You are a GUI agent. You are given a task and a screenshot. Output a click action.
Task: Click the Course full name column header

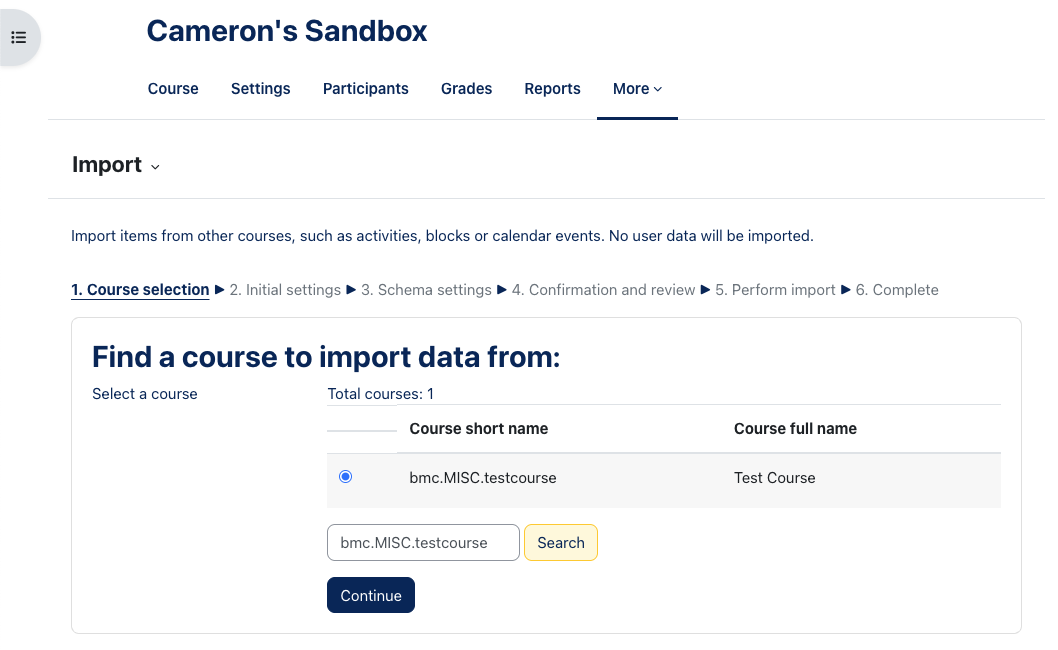[x=796, y=429]
